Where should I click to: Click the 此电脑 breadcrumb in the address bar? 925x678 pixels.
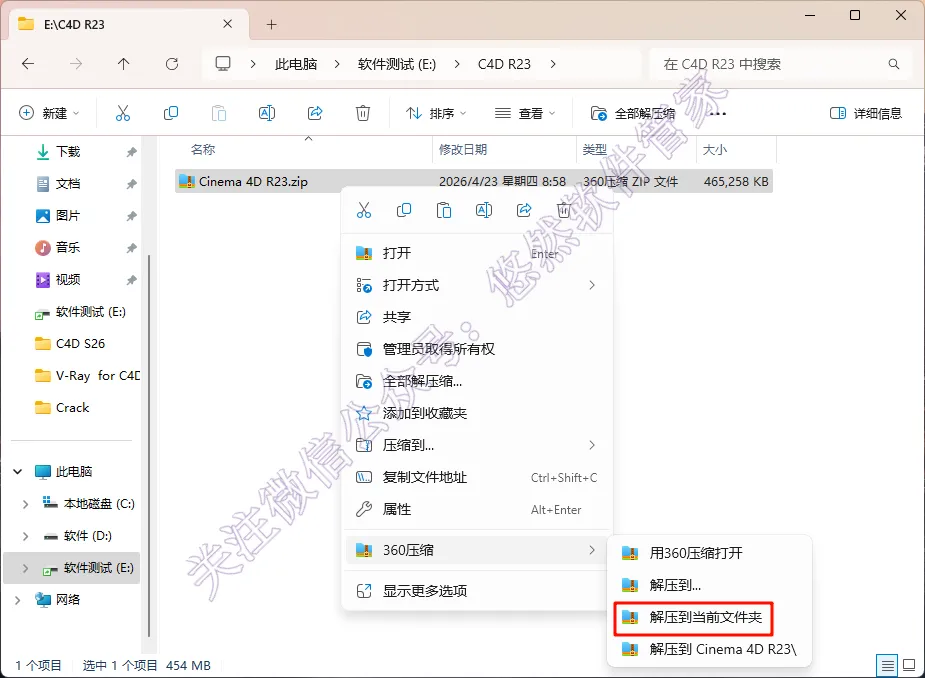coord(296,64)
